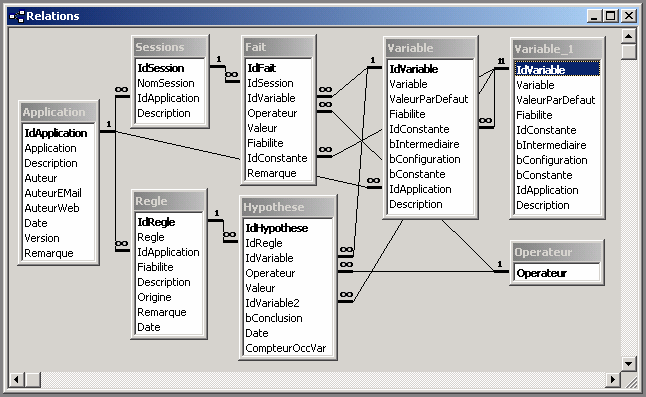Click bConstante field in Variable_1 table

click(x=544, y=175)
